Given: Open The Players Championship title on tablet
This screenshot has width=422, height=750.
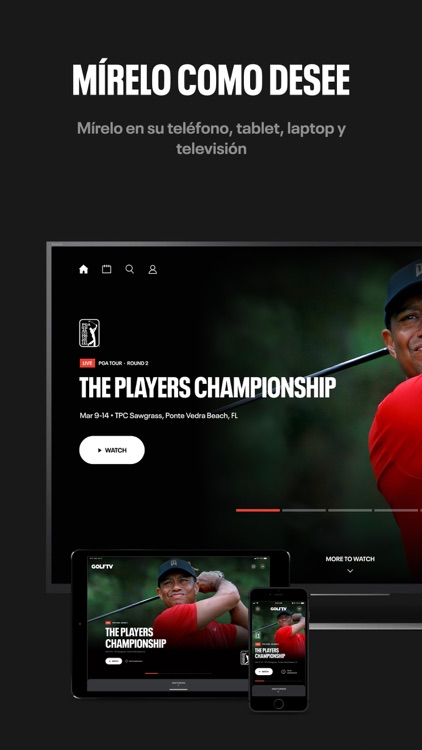Looking at the screenshot, I should 136,638.
